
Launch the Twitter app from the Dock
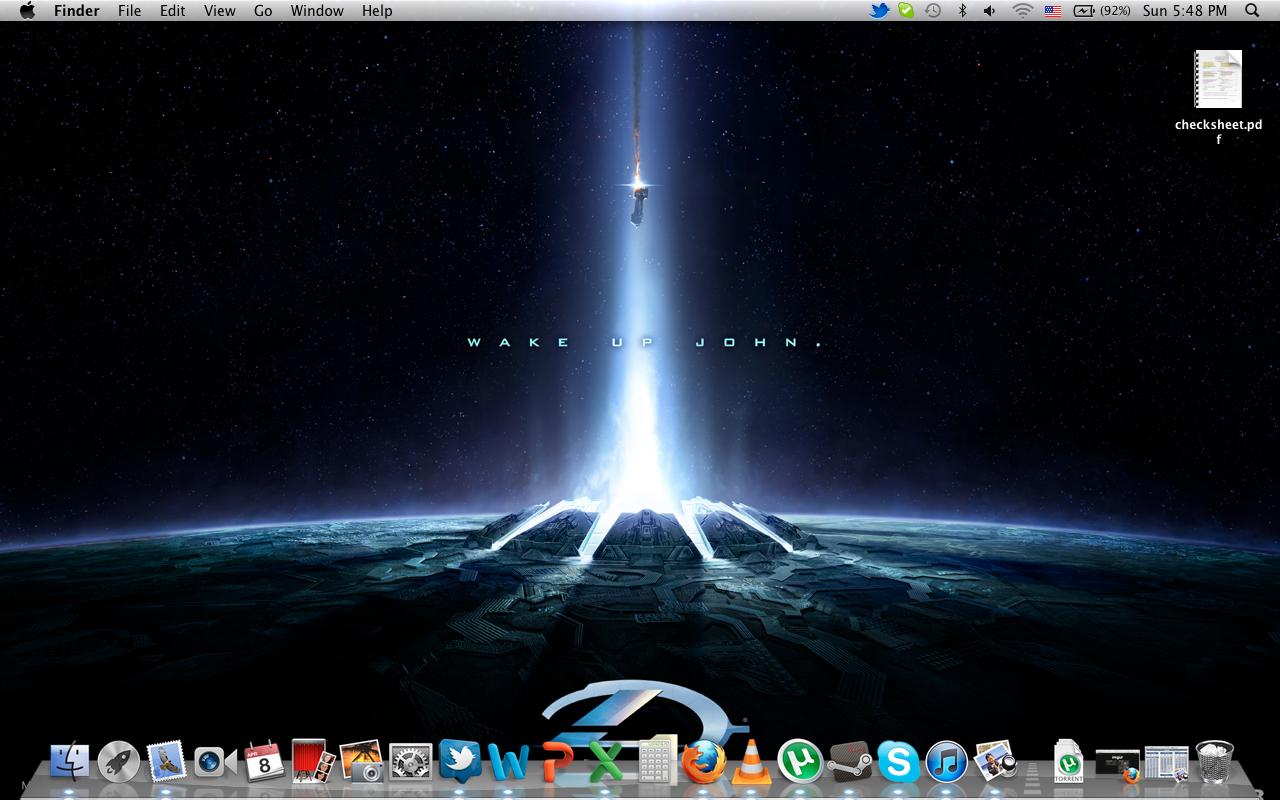460,762
